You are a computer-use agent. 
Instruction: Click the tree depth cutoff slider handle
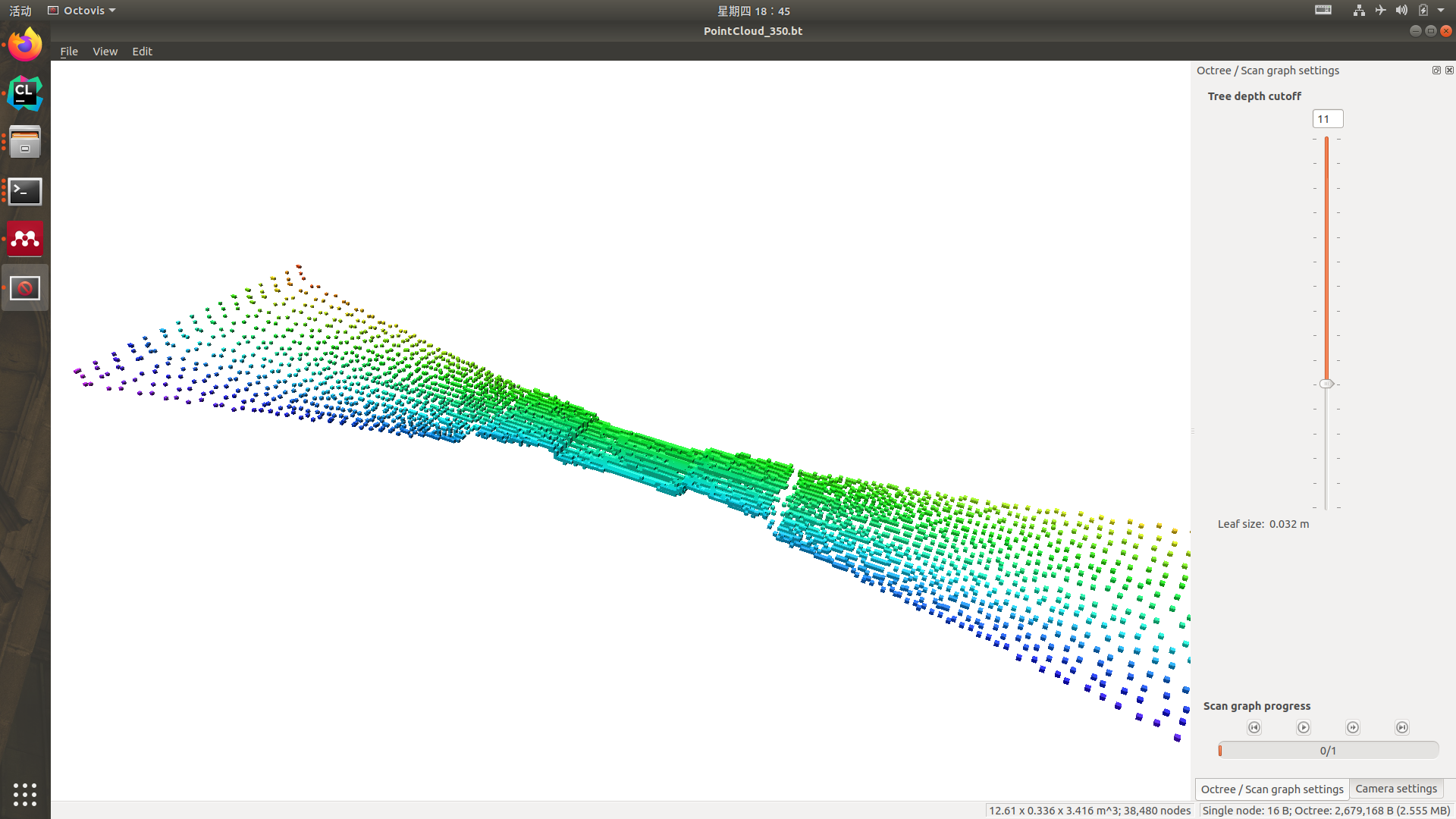click(1326, 384)
